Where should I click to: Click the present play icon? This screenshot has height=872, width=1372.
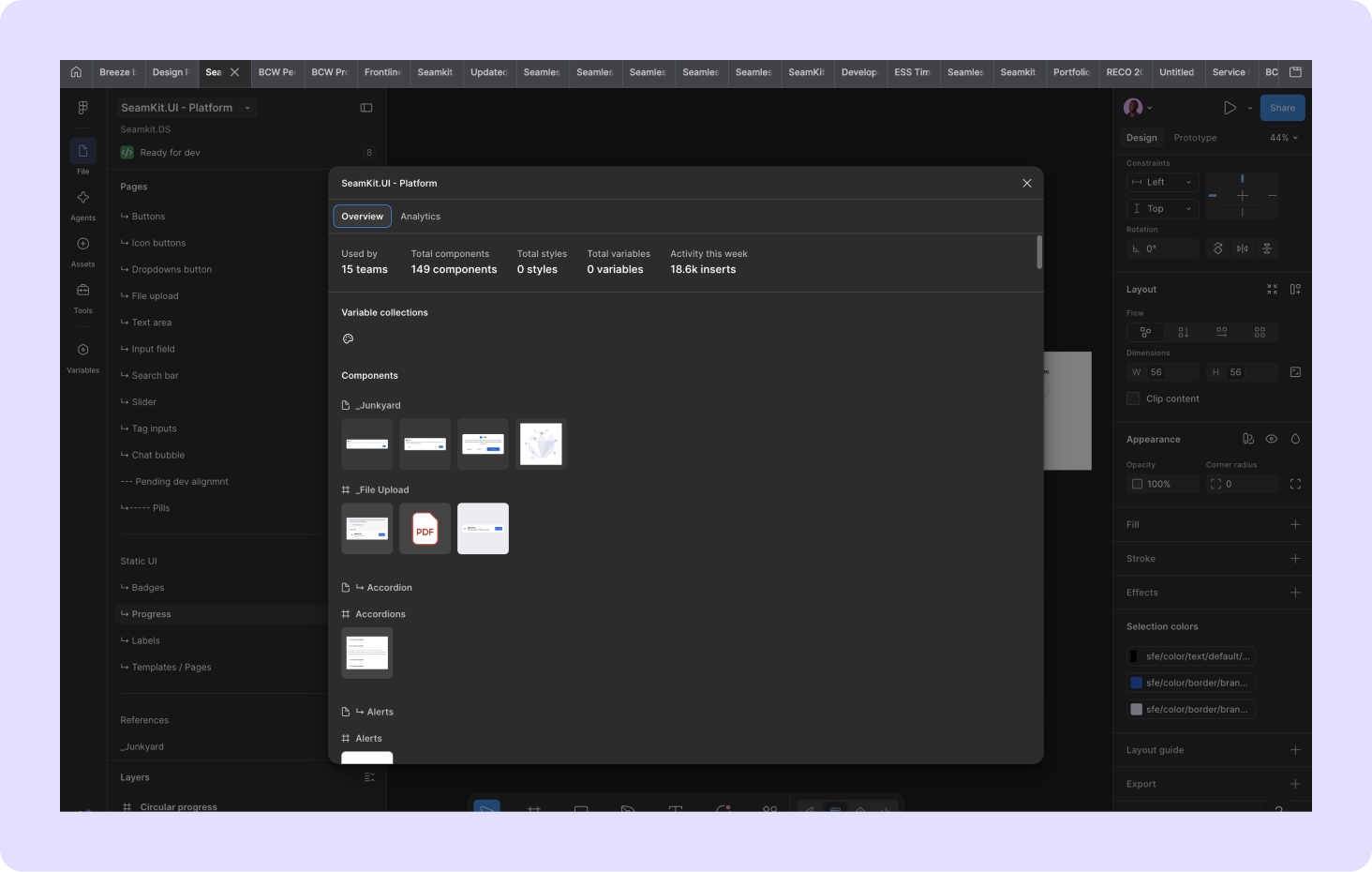click(x=1230, y=108)
